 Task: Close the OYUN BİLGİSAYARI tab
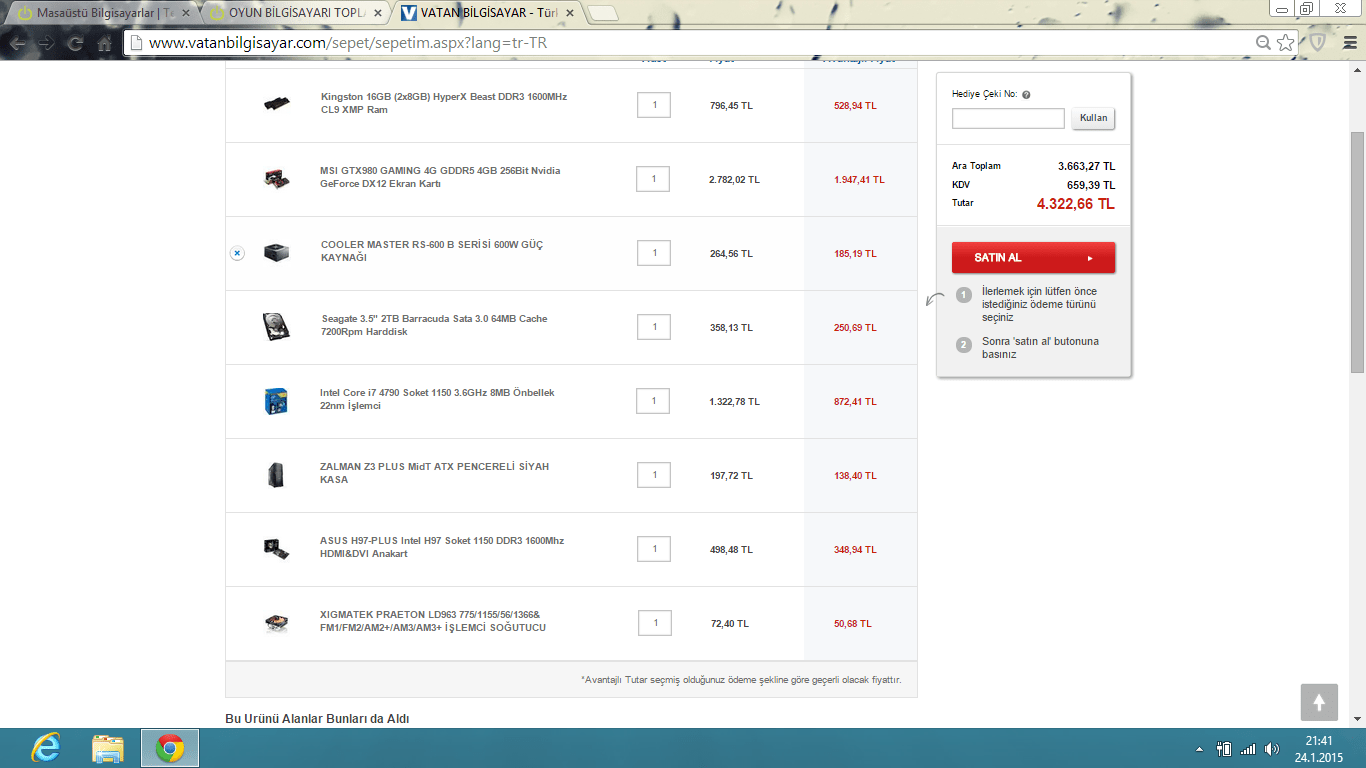point(377,14)
